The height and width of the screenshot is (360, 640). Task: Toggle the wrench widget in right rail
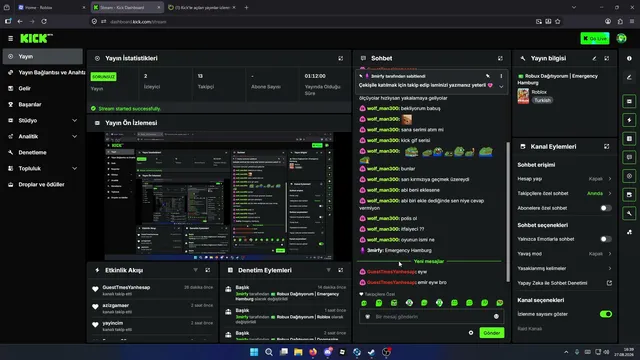coord(629,213)
